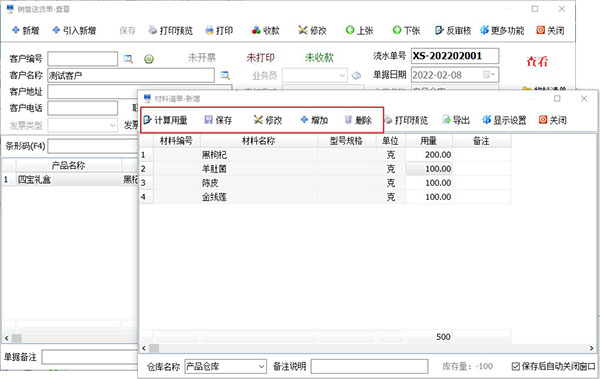This screenshot has height=379, width=600.
Task: Click the 羊肚菌 usage cell 100.00
Action: tap(429, 169)
